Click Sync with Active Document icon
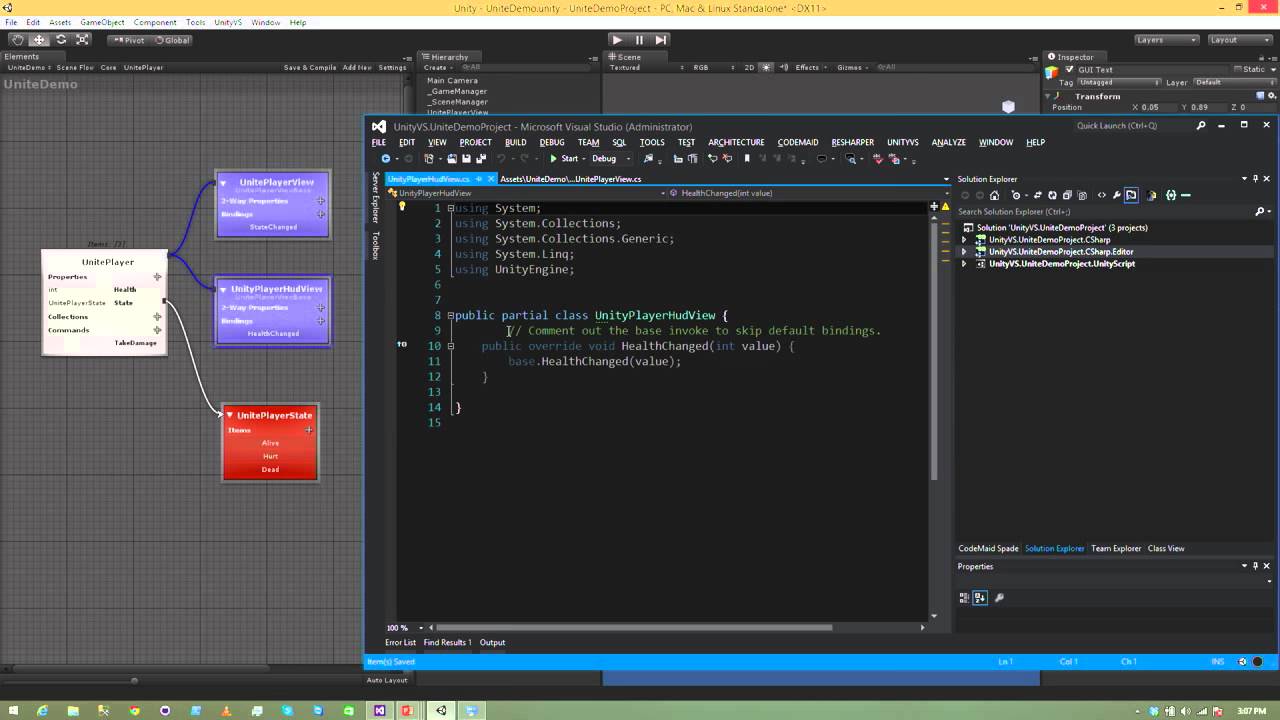This screenshot has width=1280, height=720. click(x=1037, y=195)
